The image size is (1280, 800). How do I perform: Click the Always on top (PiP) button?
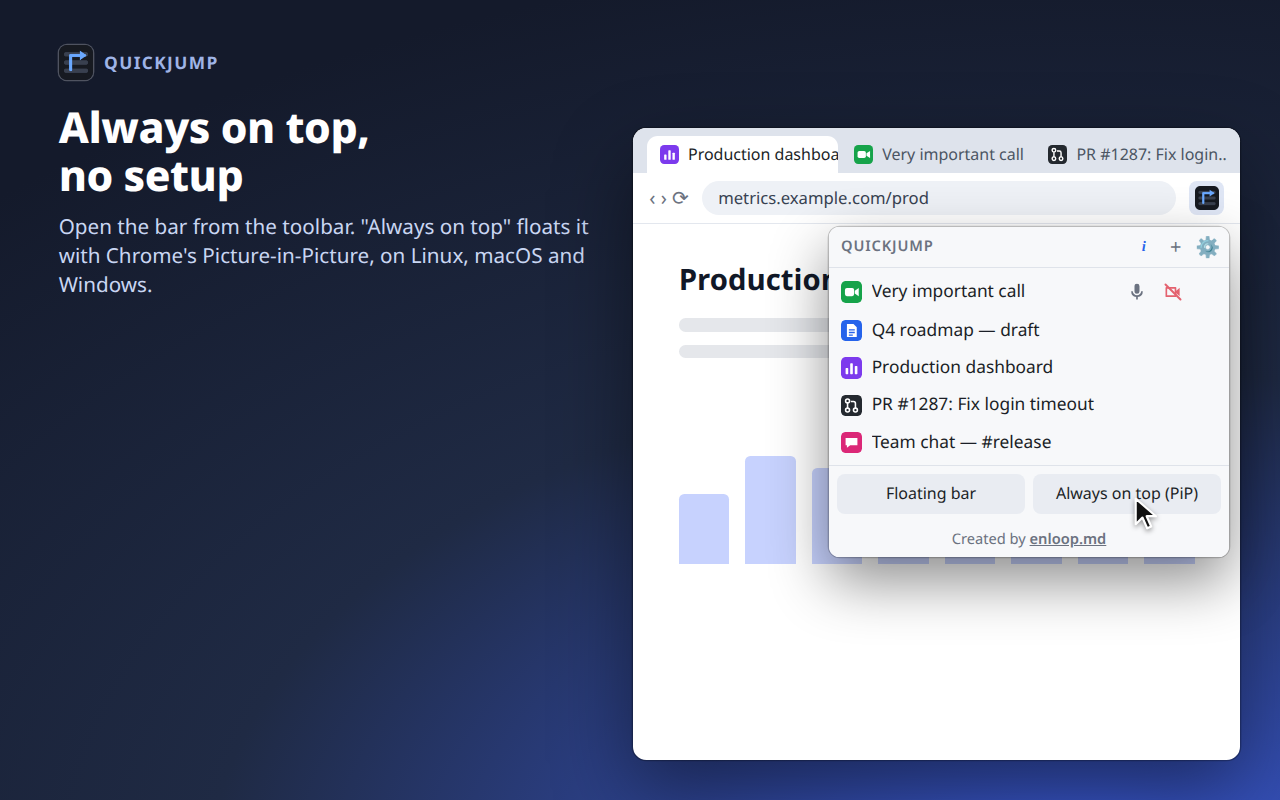pos(1127,494)
